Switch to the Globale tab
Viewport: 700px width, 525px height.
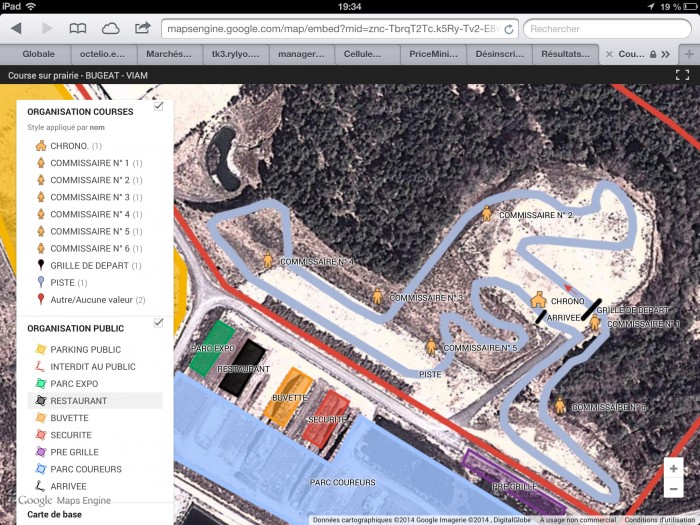coord(38,54)
